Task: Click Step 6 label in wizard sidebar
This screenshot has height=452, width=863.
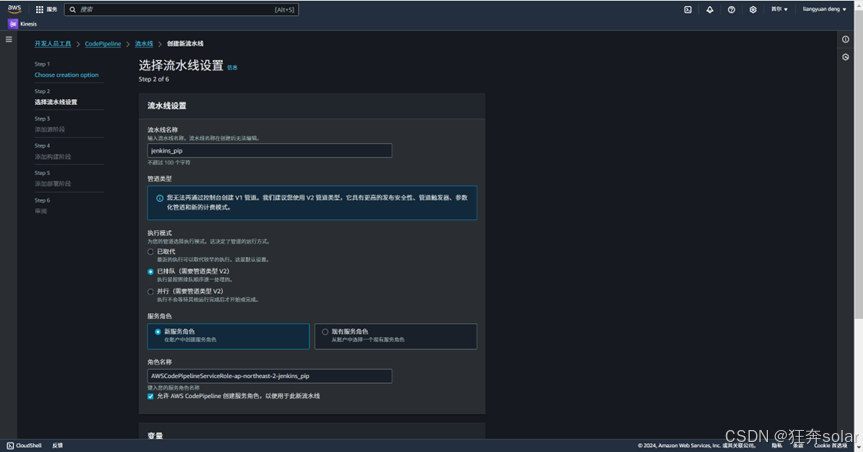Action: pos(42,200)
